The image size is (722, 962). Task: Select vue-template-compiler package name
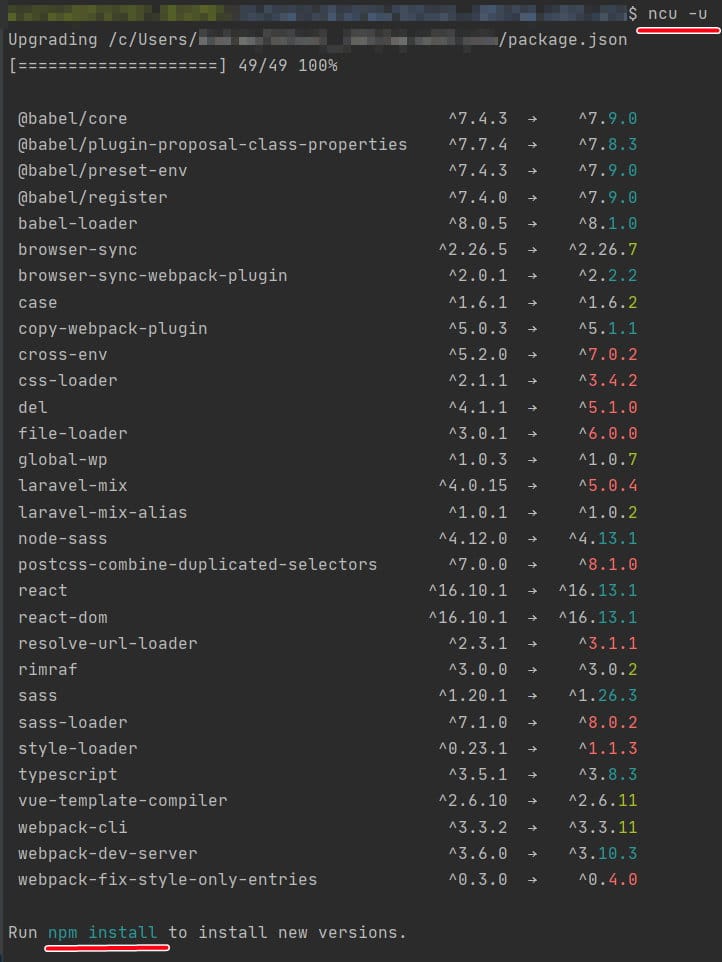[123, 801]
